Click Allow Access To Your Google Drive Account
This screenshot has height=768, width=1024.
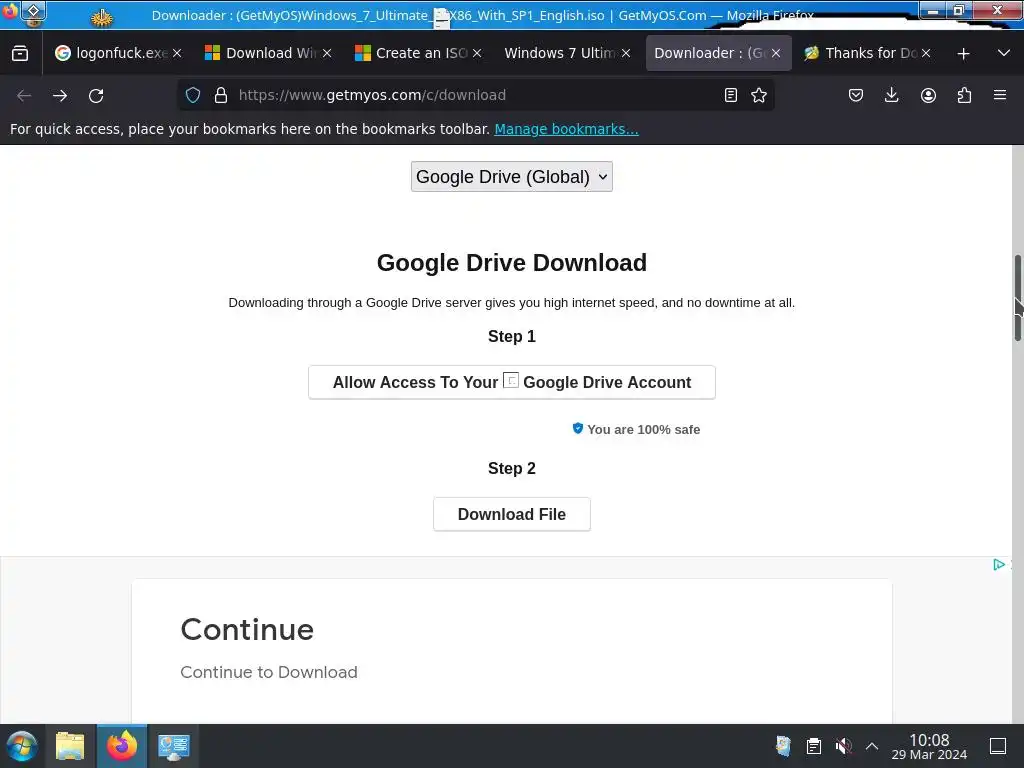pyautogui.click(x=511, y=382)
